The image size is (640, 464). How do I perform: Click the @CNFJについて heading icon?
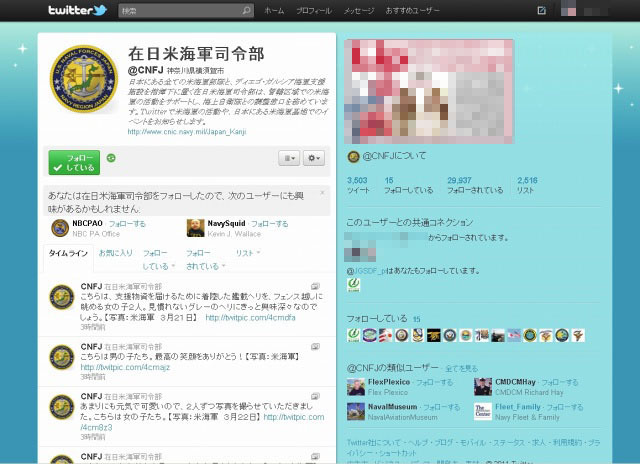(x=353, y=156)
